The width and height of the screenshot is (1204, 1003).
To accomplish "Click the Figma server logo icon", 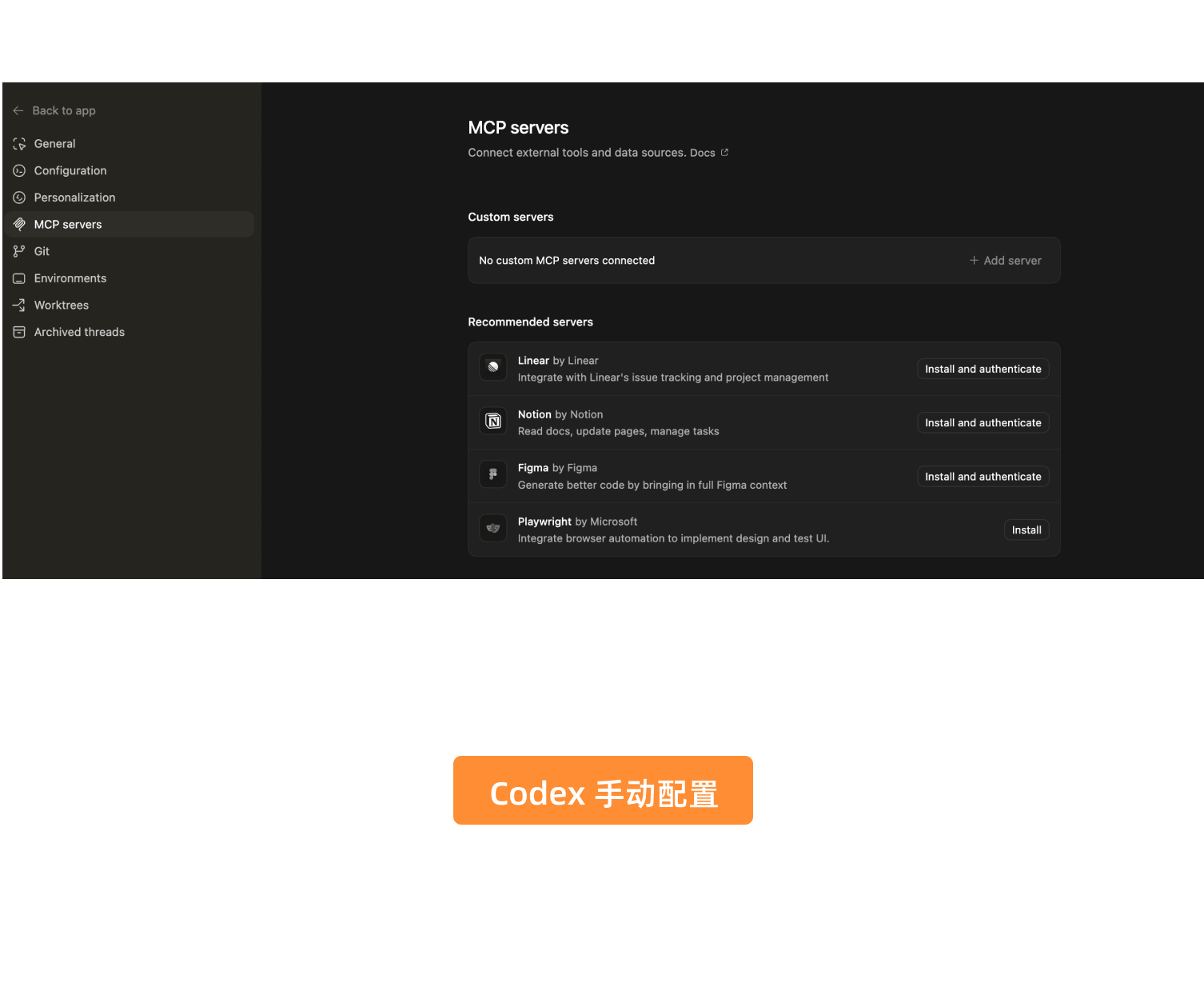I will [x=493, y=474].
